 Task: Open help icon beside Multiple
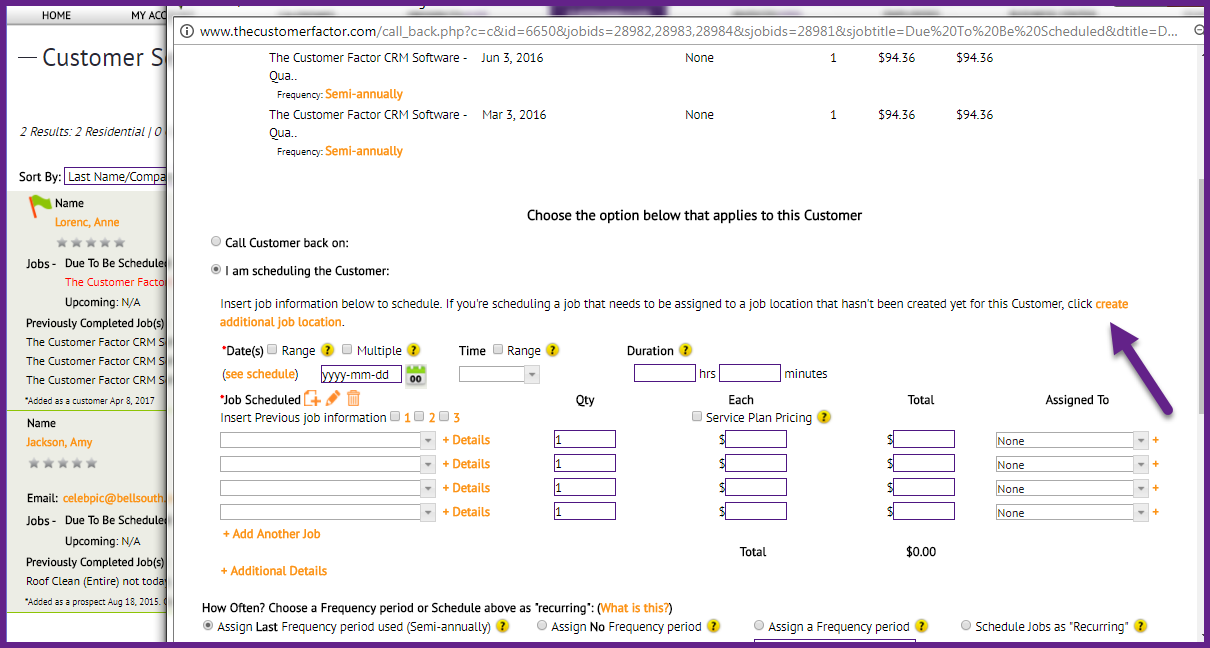click(x=414, y=351)
